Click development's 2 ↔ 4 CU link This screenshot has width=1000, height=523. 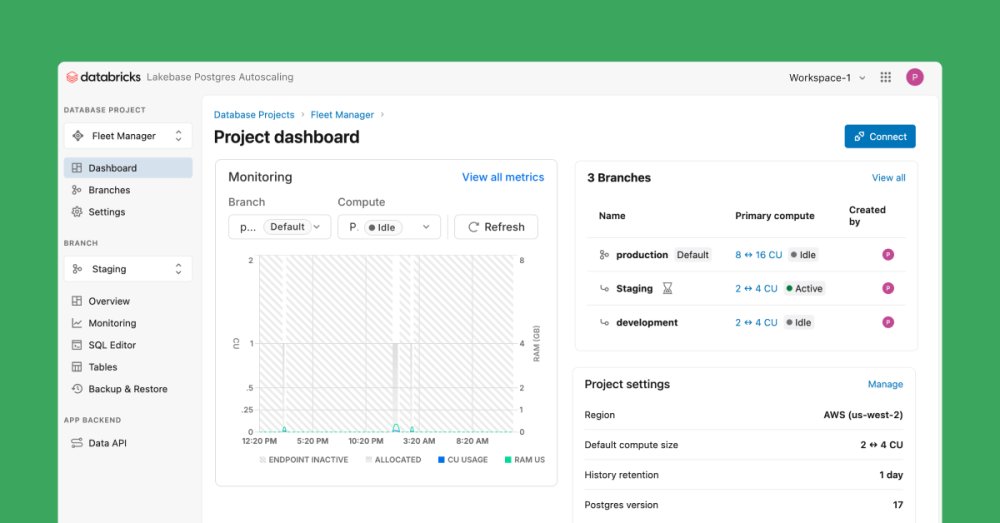pos(756,322)
